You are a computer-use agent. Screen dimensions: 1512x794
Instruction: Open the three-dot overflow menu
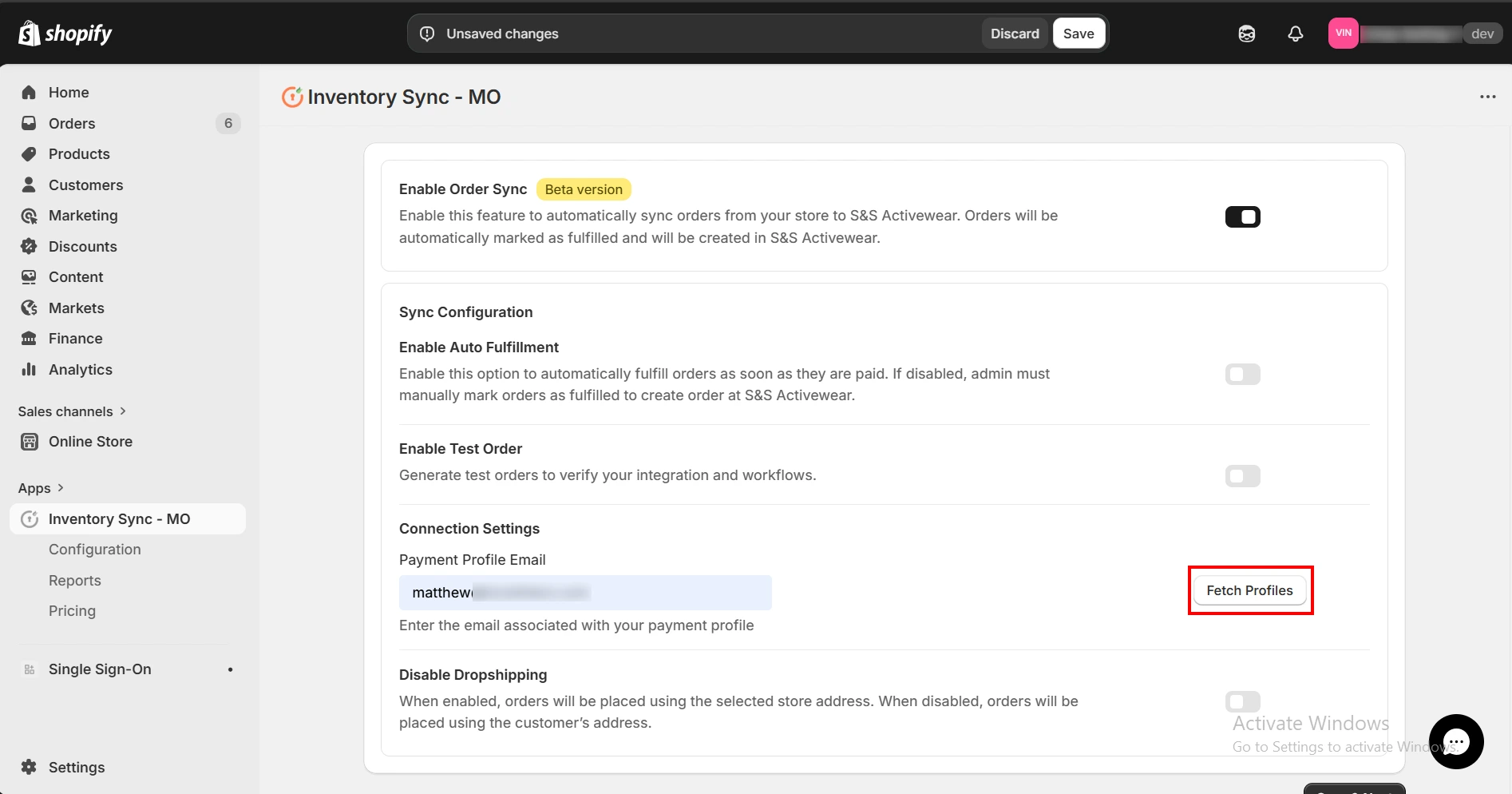(1487, 96)
